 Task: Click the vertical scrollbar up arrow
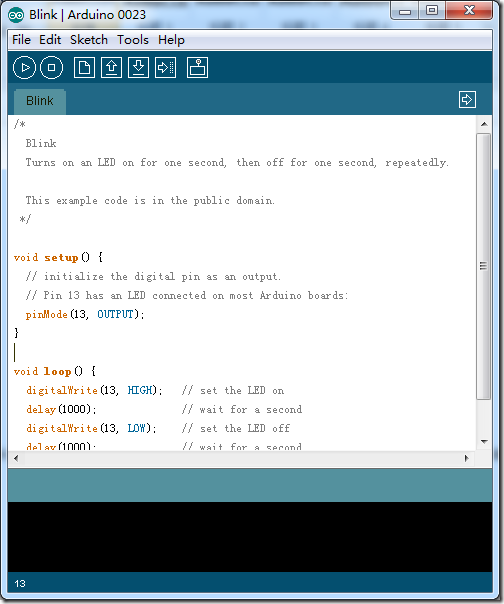click(484, 124)
